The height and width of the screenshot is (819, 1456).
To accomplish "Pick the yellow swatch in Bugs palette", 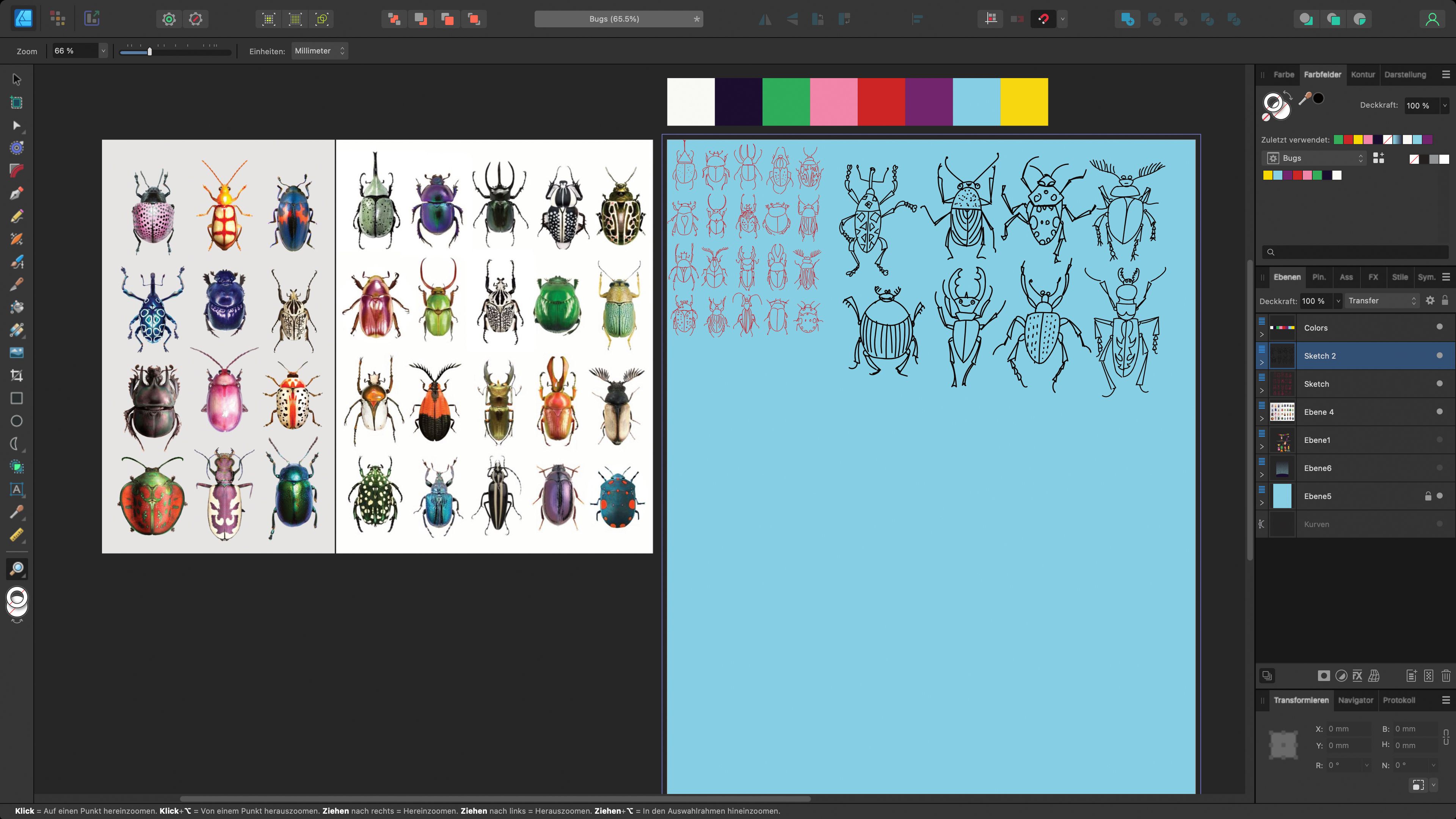I will 1268,175.
